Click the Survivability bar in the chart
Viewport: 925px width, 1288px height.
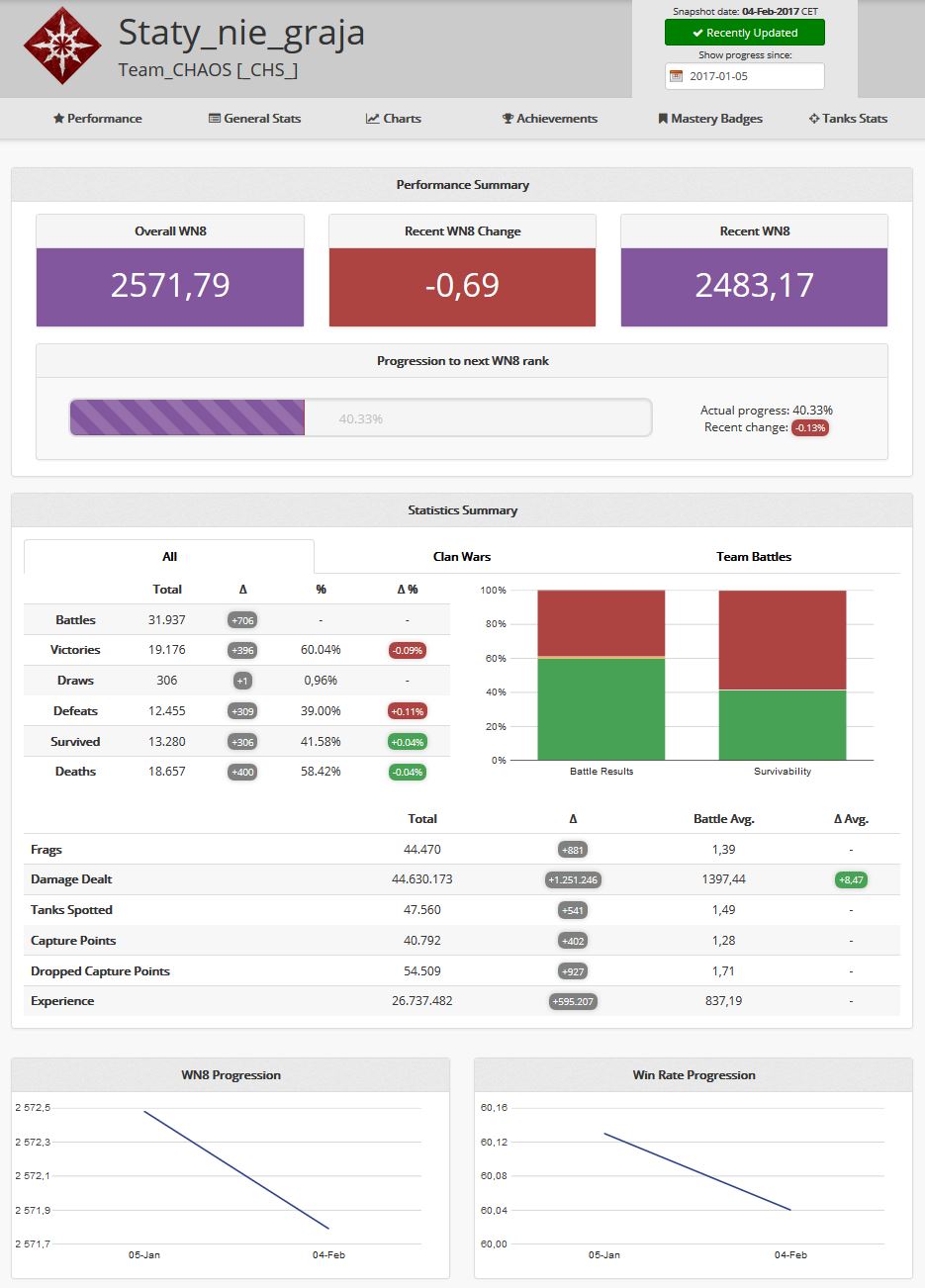(x=782, y=675)
